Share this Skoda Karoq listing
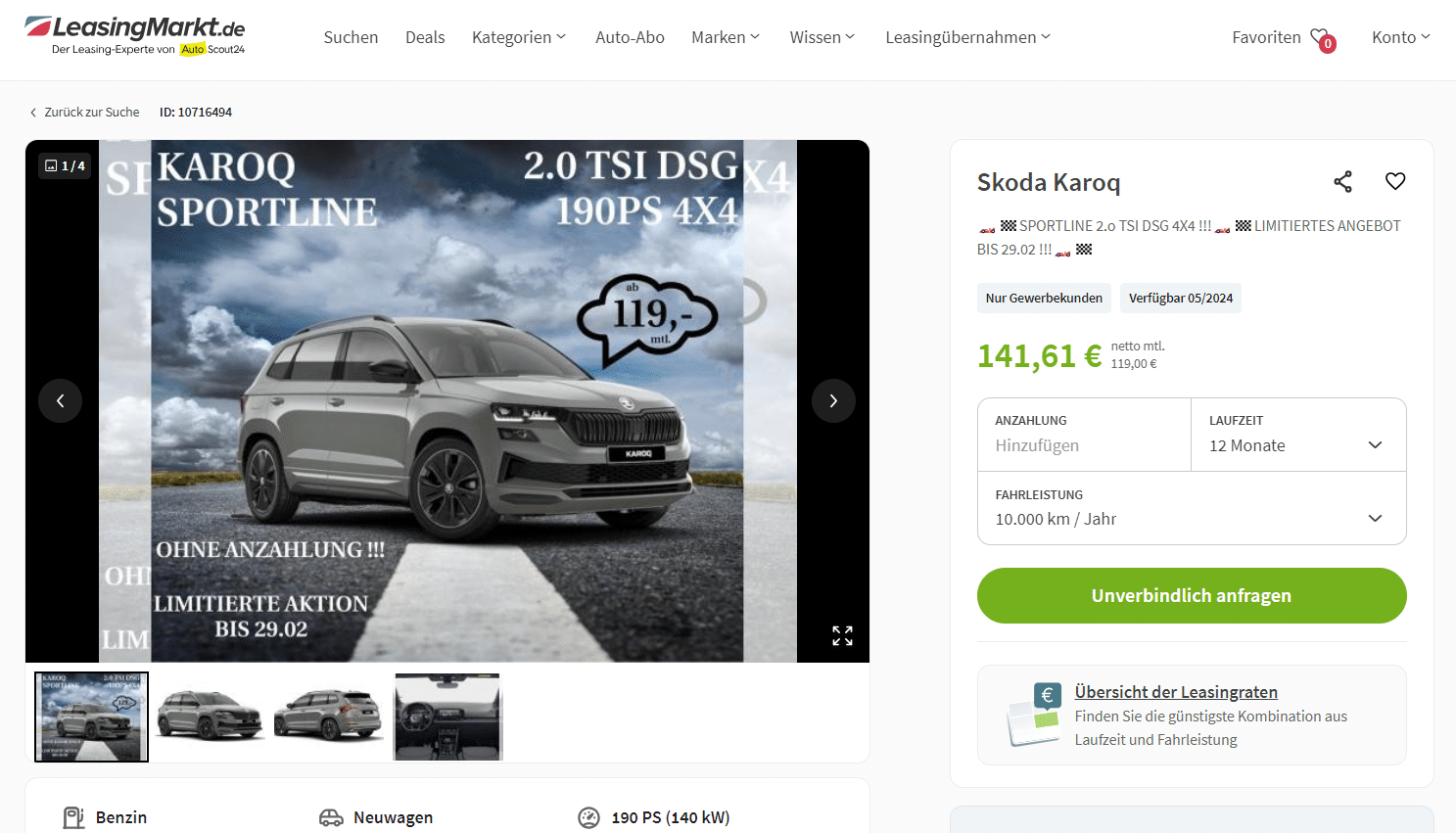Viewport: 1456px width, 833px height. point(1343,181)
